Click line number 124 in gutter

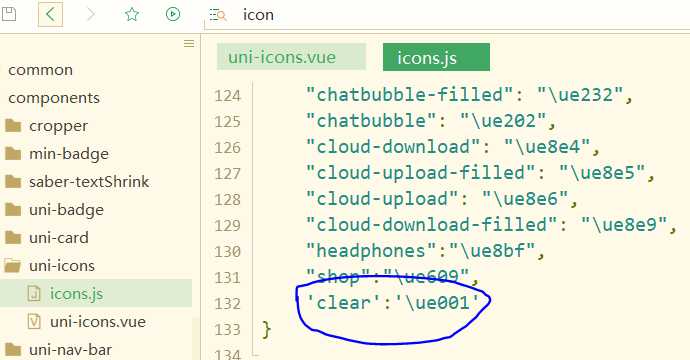[228, 96]
